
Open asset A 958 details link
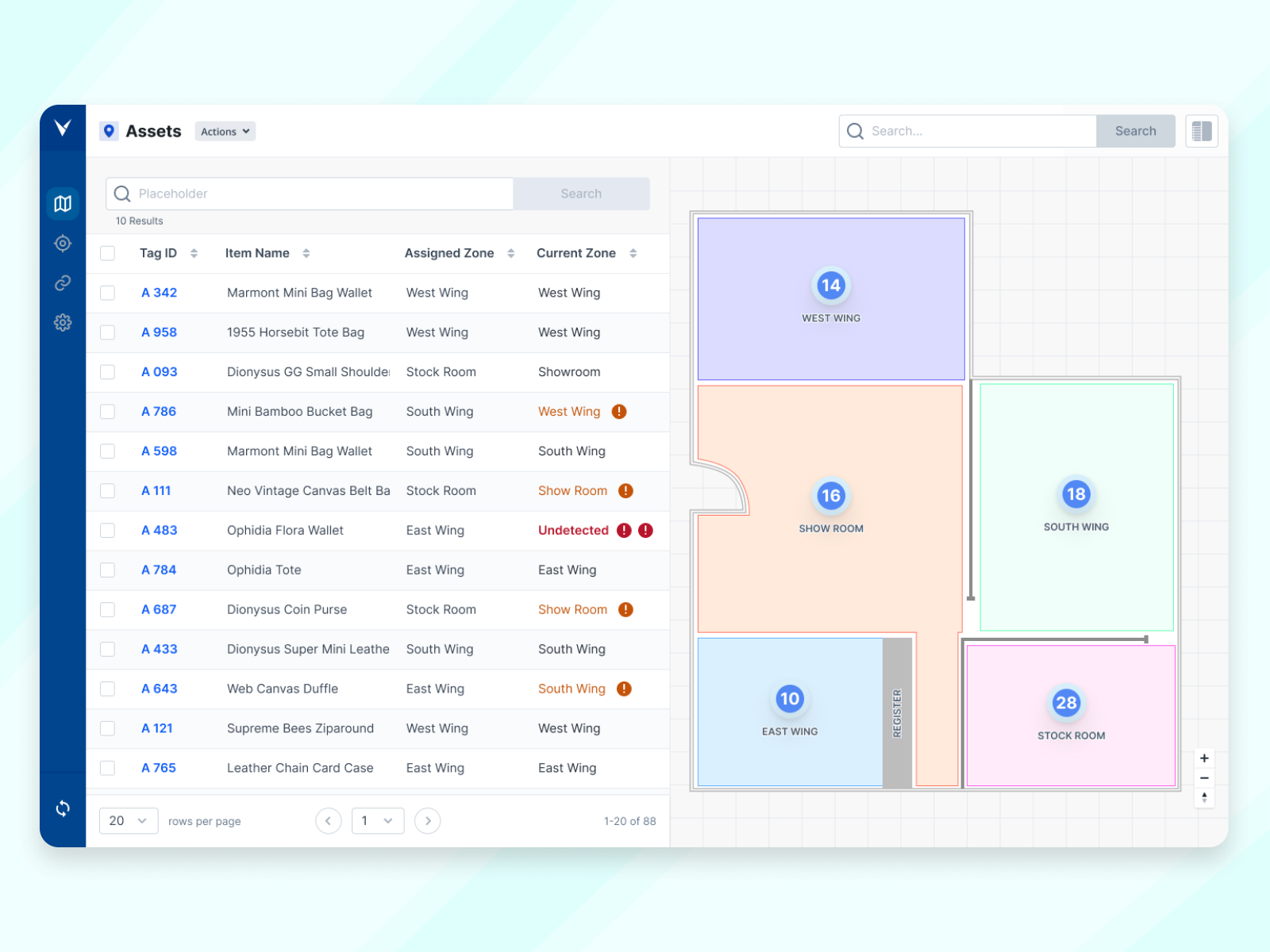tap(159, 332)
